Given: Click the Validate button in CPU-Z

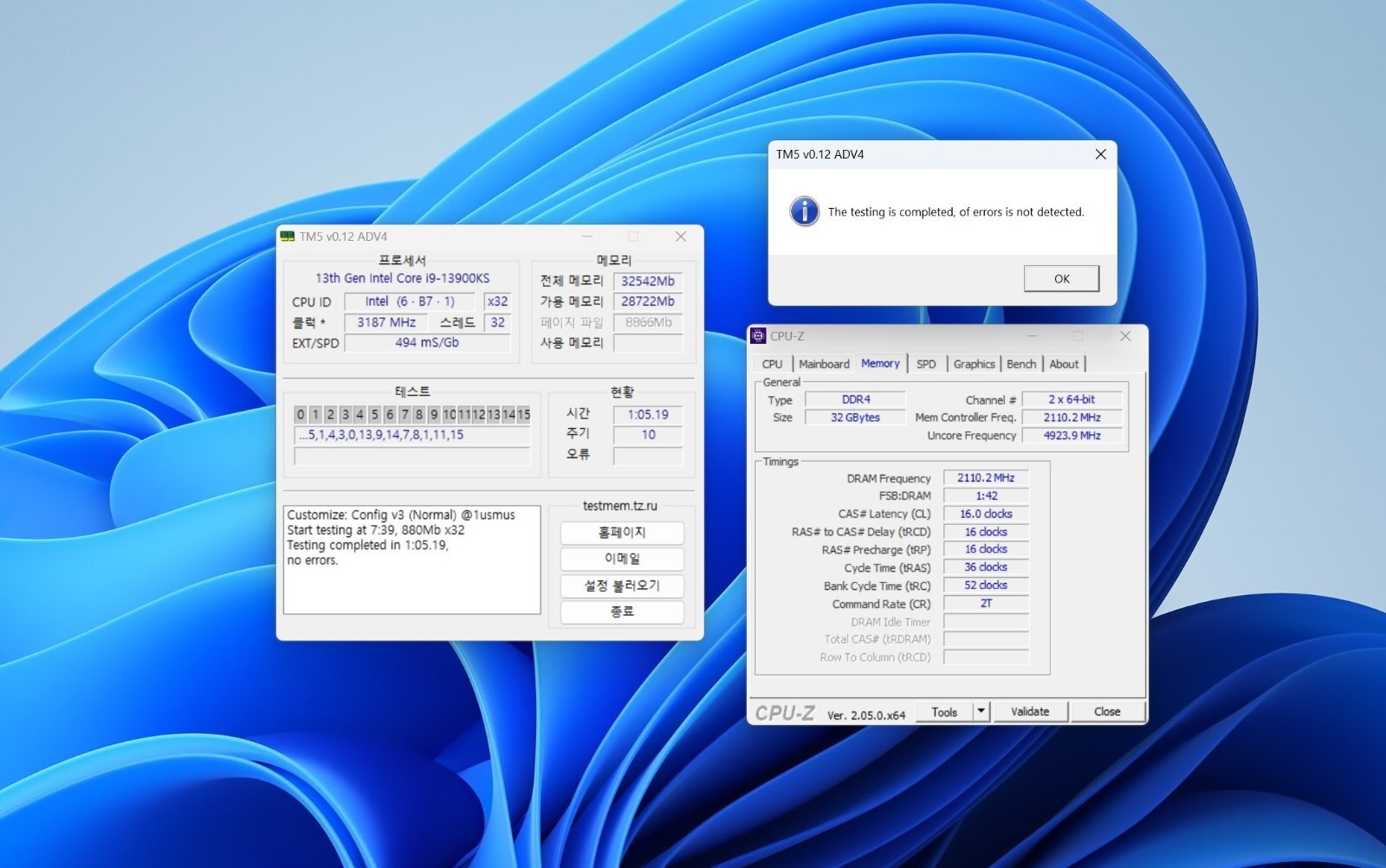Looking at the screenshot, I should tap(1030, 712).
